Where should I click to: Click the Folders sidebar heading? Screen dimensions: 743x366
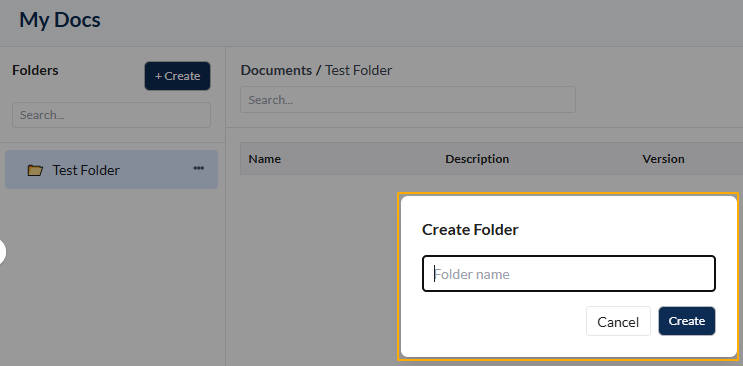click(35, 70)
